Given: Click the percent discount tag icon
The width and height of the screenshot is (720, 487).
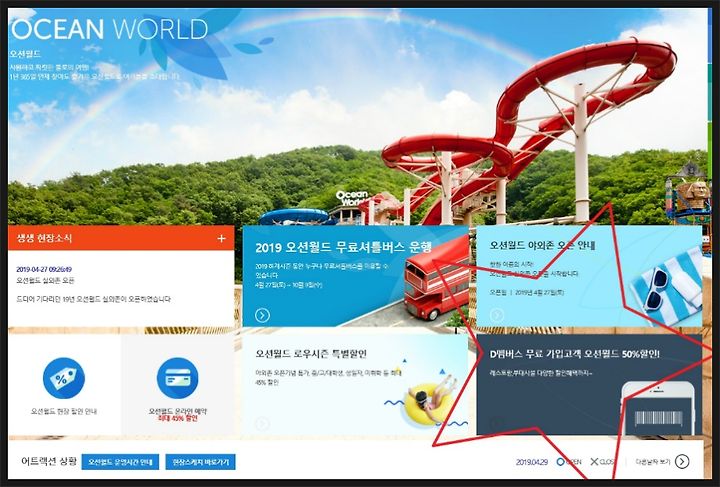Looking at the screenshot, I should 64,378.
